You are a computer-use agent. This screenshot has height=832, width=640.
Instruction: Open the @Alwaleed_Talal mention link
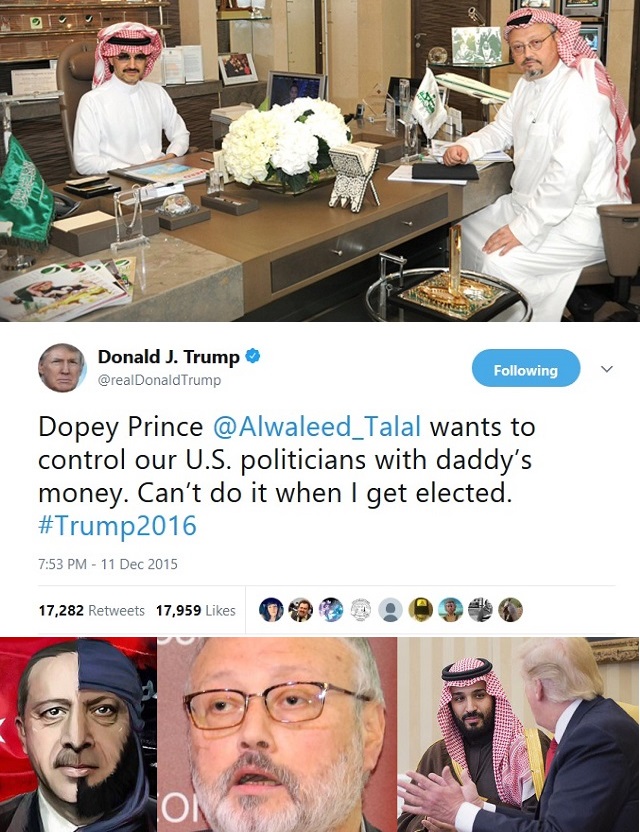pyautogui.click(x=317, y=426)
